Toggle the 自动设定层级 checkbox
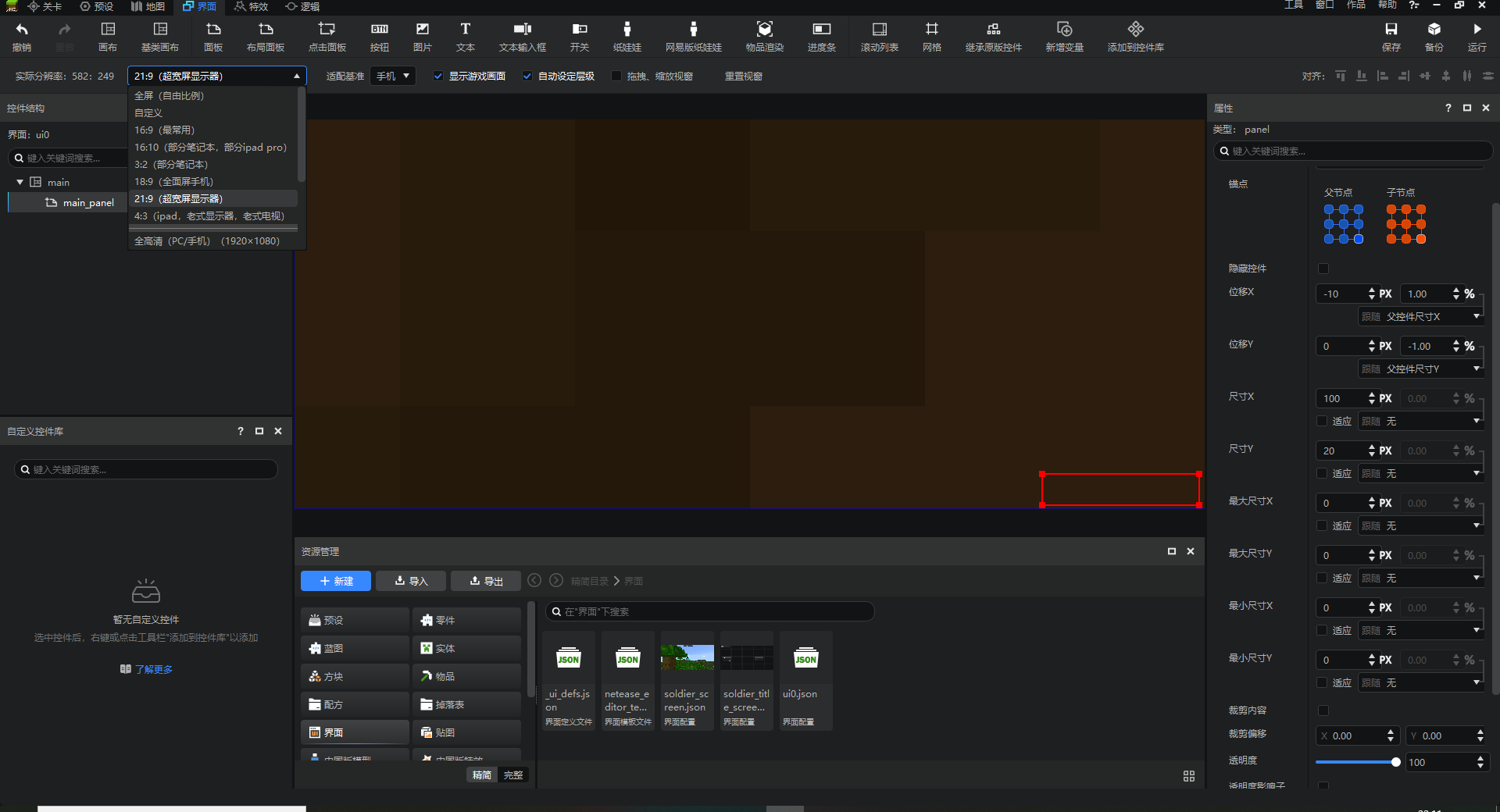 click(x=527, y=77)
